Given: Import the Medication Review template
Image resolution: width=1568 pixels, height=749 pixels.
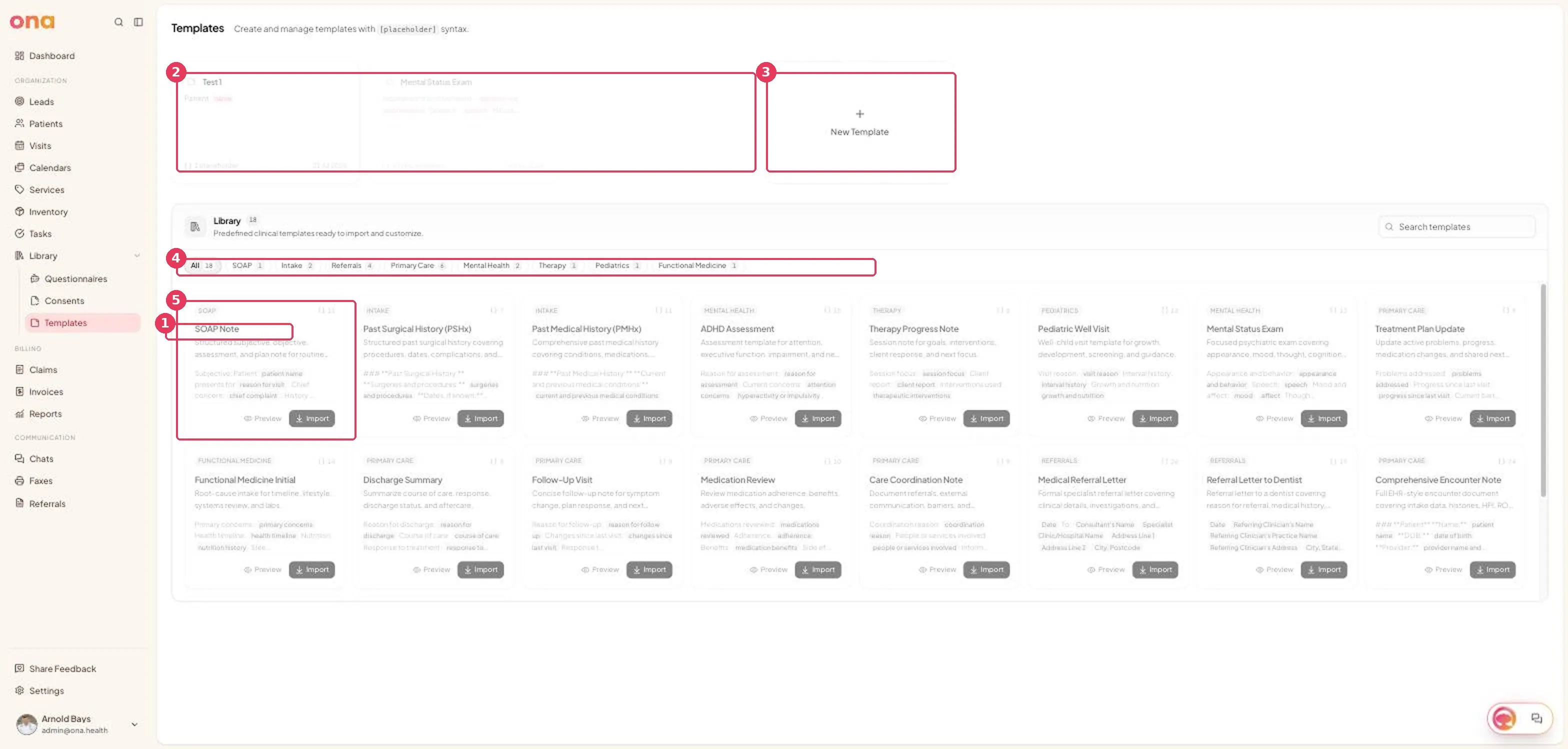Looking at the screenshot, I should tap(817, 569).
